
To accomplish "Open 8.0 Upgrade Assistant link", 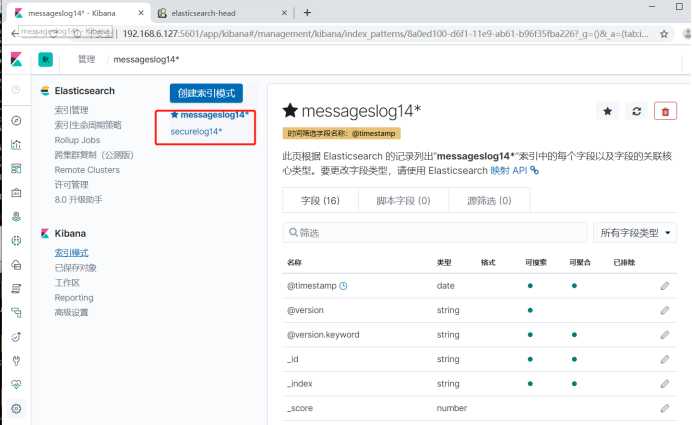I will [x=78, y=199].
